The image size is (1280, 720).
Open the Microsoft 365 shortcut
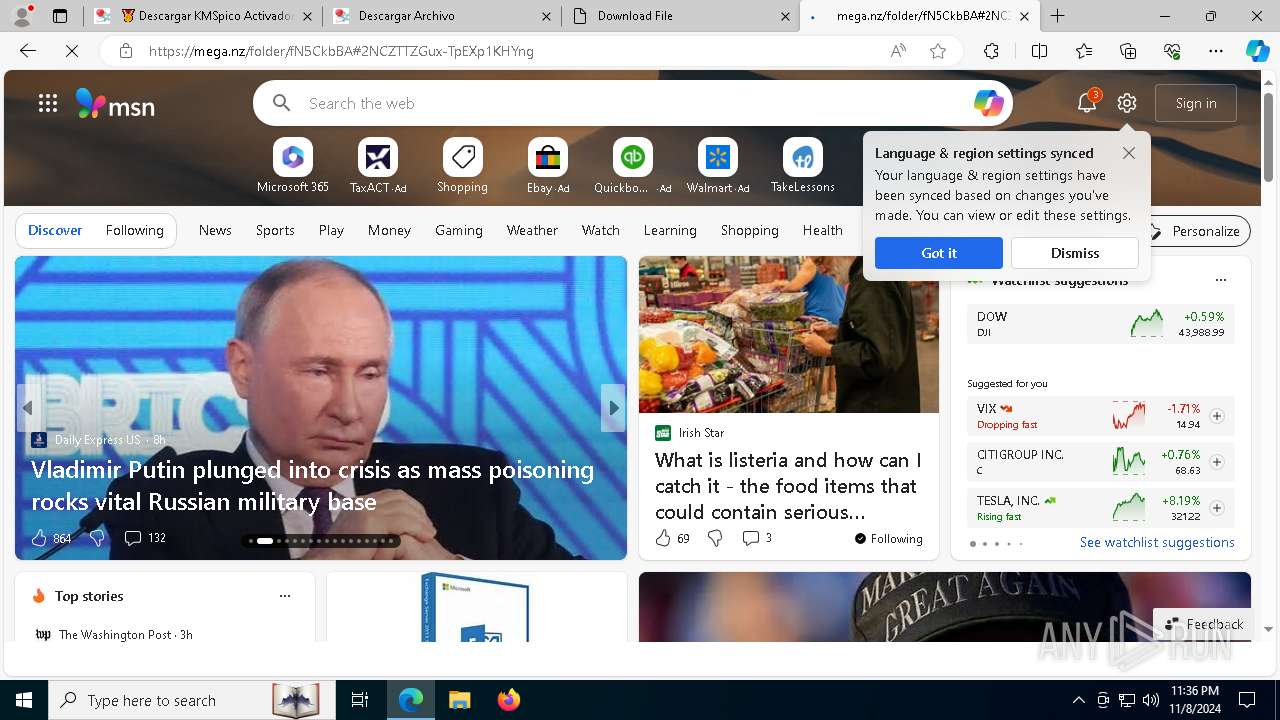(293, 166)
